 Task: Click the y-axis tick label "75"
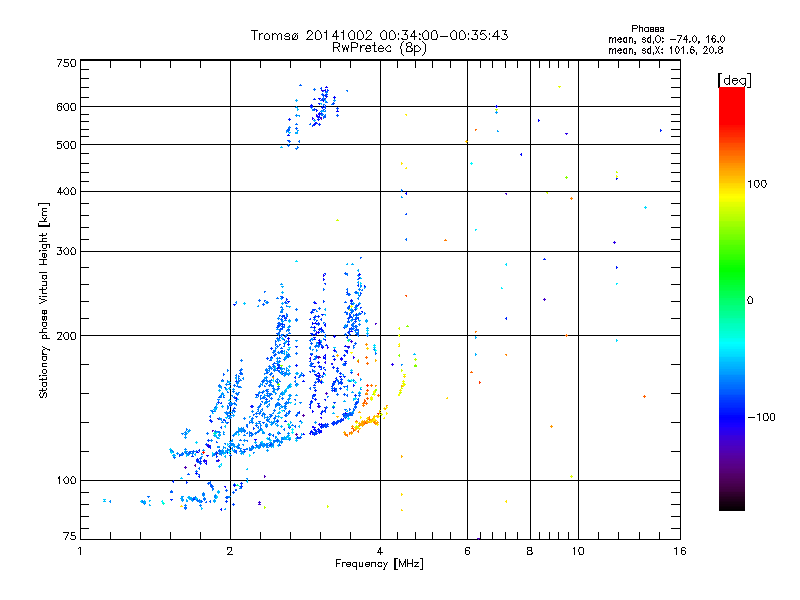coord(70,536)
